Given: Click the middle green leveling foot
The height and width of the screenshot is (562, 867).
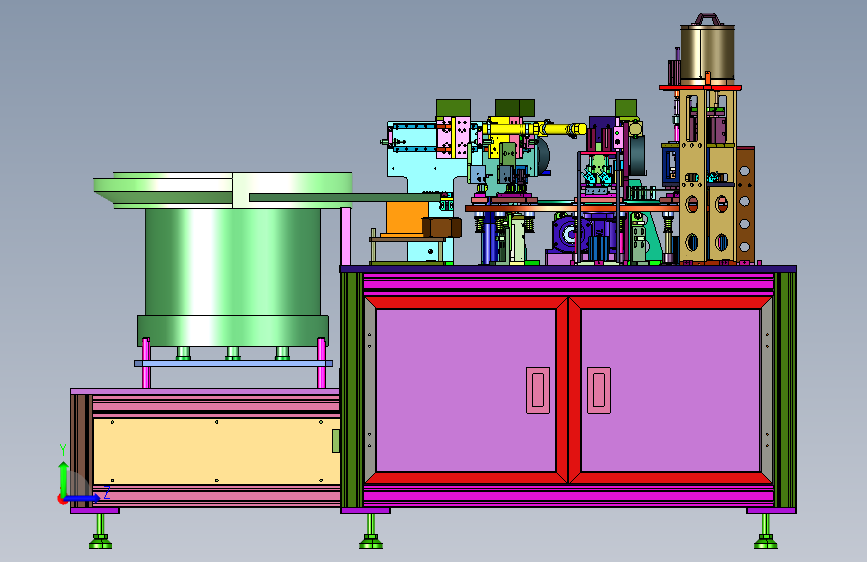Looking at the screenshot, I should [370, 532].
